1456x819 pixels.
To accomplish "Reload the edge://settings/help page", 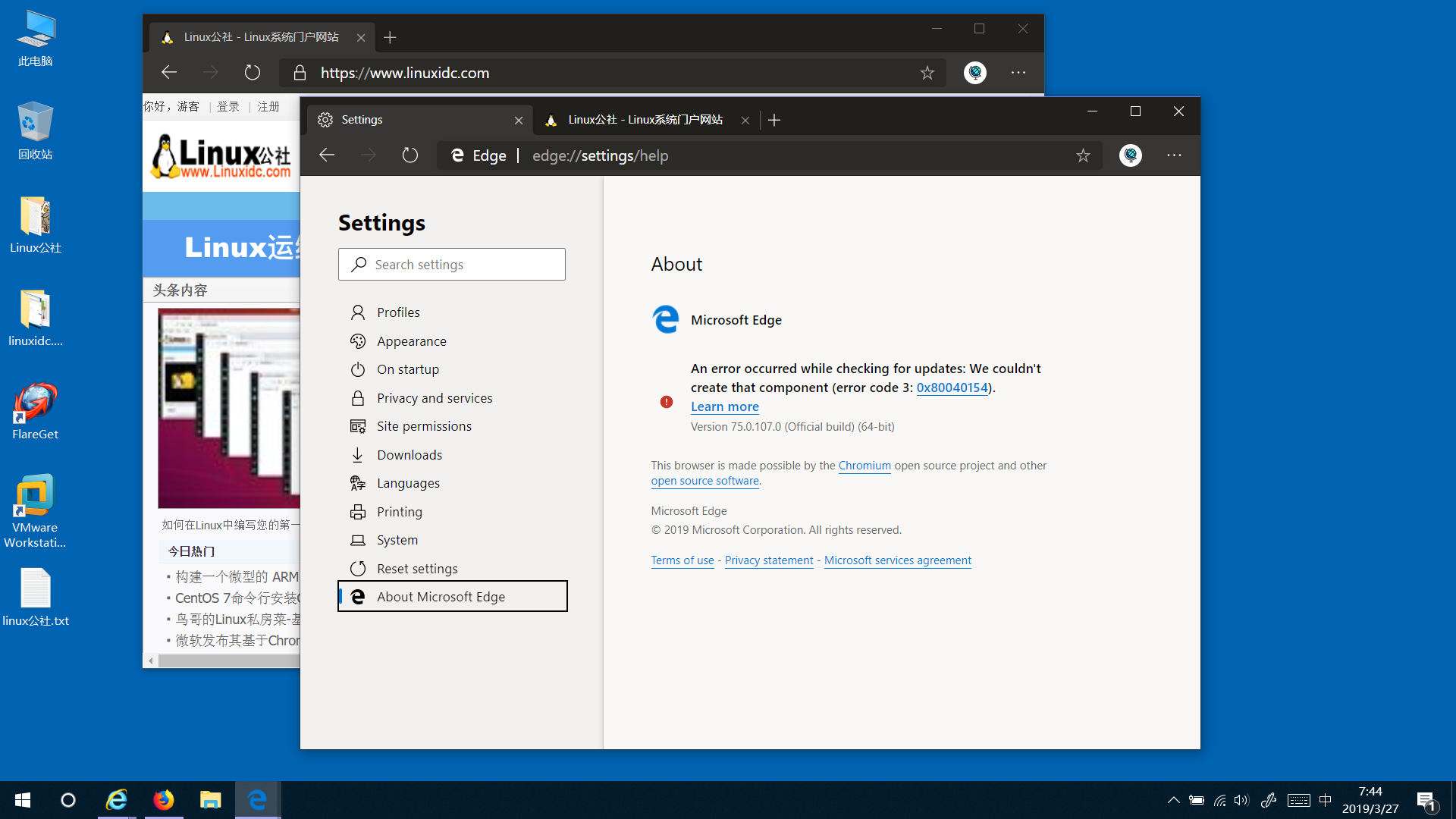I will [x=410, y=155].
